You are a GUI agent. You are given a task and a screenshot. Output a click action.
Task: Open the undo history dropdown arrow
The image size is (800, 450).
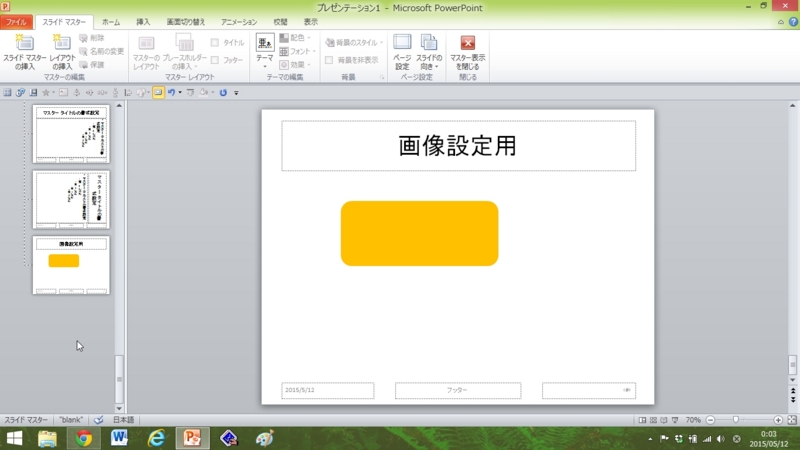click(x=180, y=92)
